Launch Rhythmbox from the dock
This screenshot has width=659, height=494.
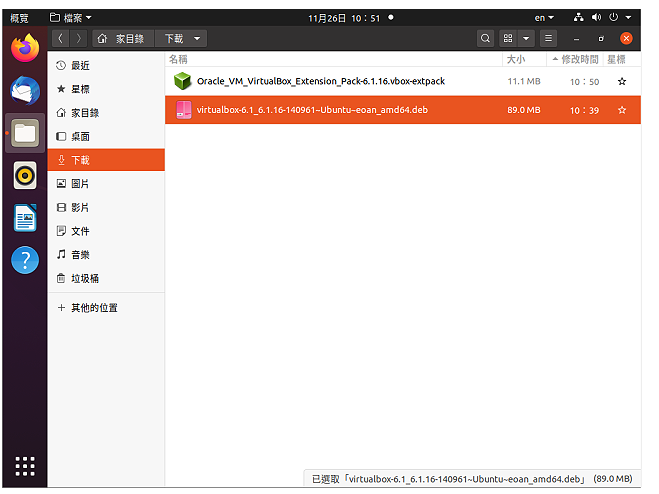(25, 175)
